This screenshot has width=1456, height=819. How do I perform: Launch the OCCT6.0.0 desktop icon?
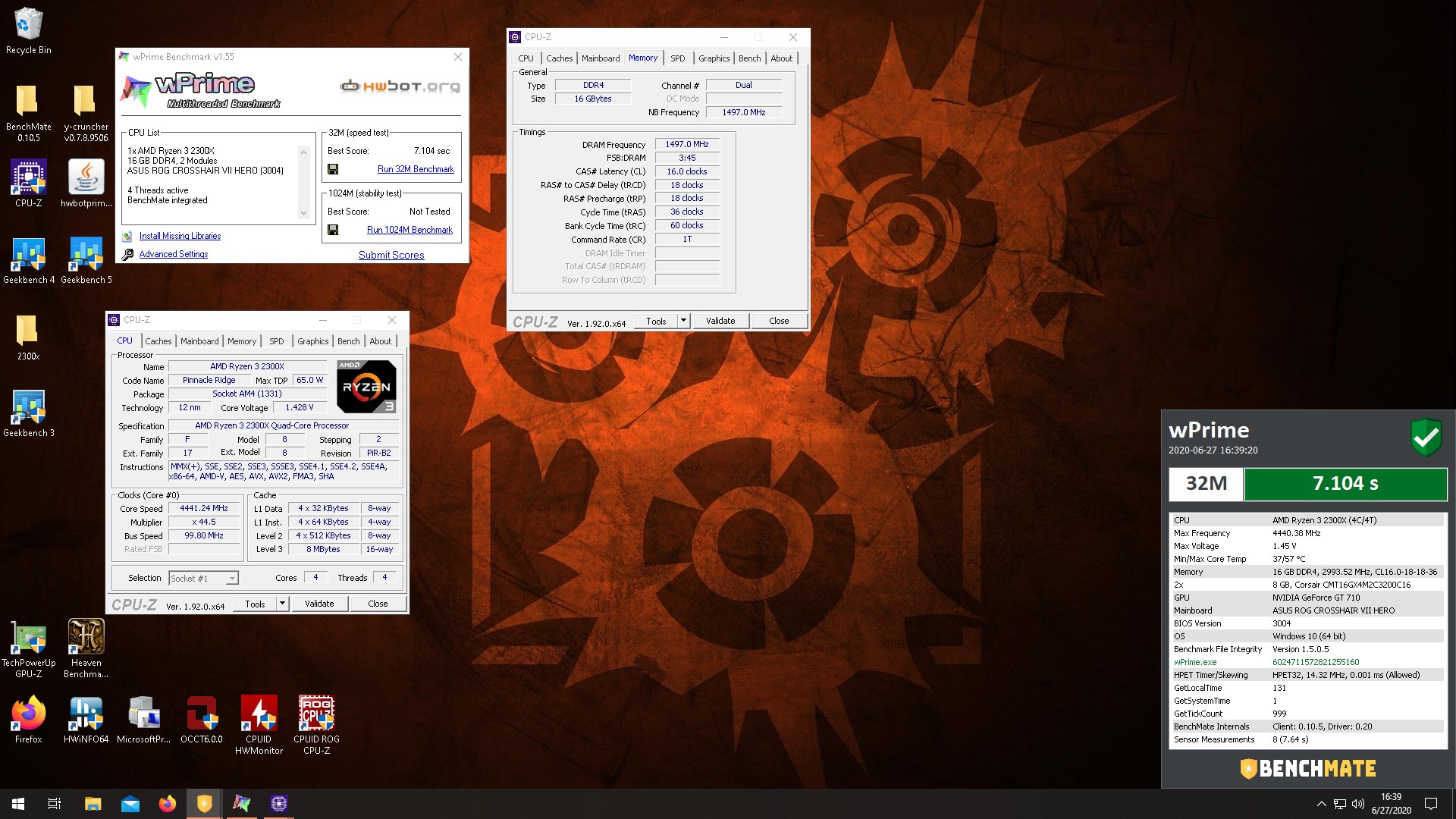pyautogui.click(x=201, y=720)
